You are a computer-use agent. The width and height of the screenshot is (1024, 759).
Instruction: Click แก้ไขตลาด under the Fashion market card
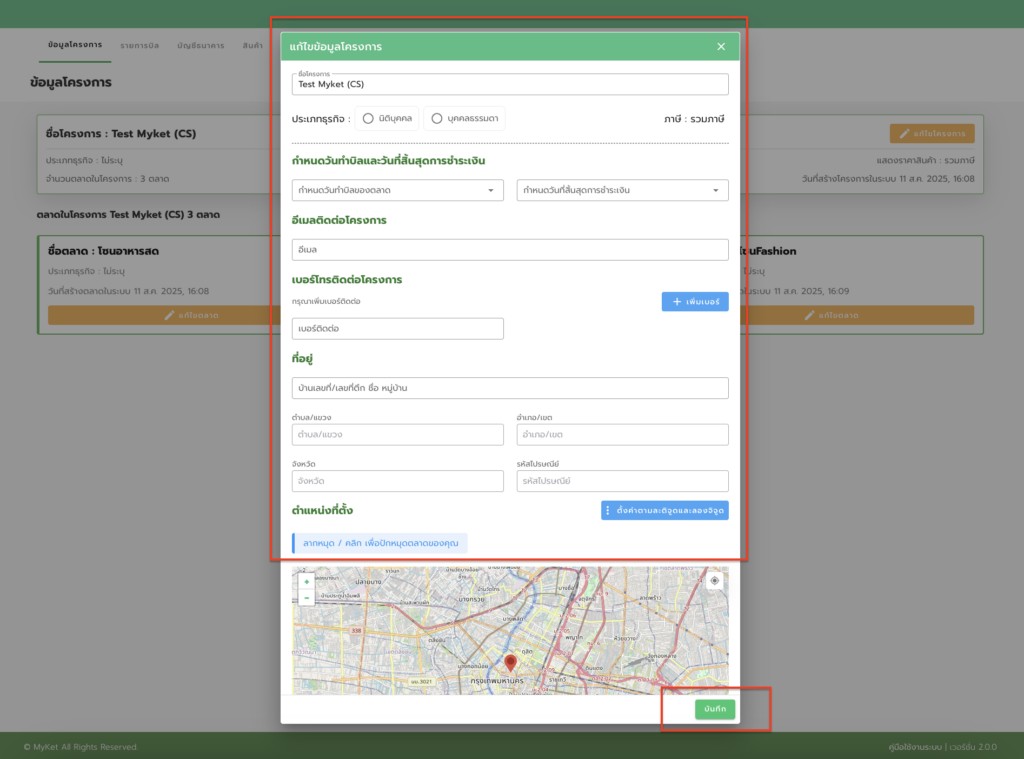(x=856, y=315)
